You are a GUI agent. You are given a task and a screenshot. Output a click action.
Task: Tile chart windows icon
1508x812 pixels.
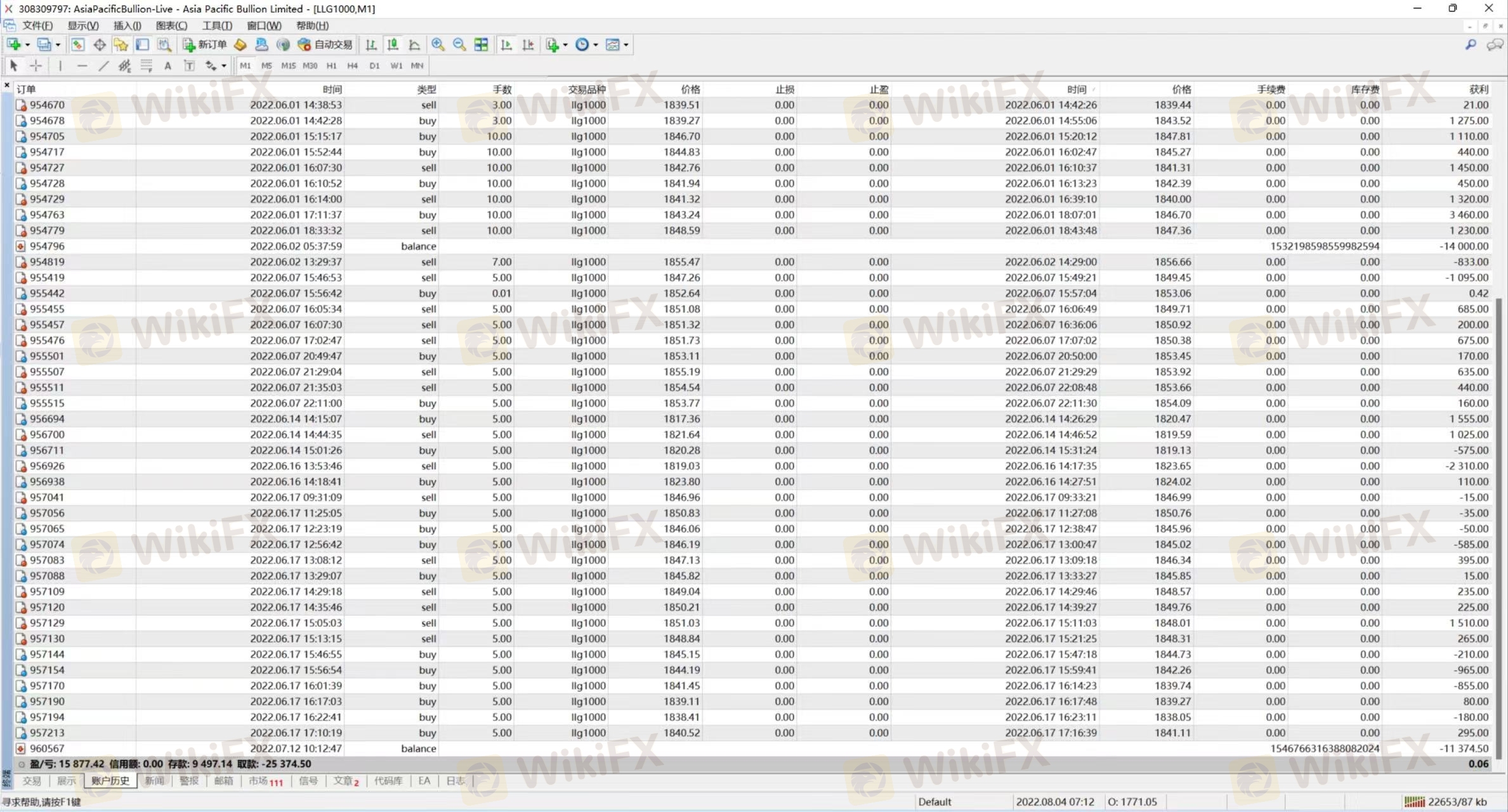[x=482, y=44]
